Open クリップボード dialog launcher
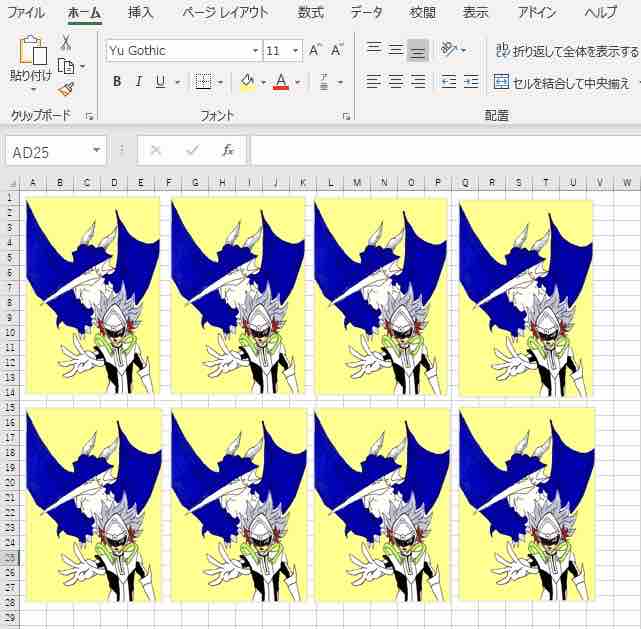Image resolution: width=641 pixels, height=629 pixels. [x=90, y=117]
